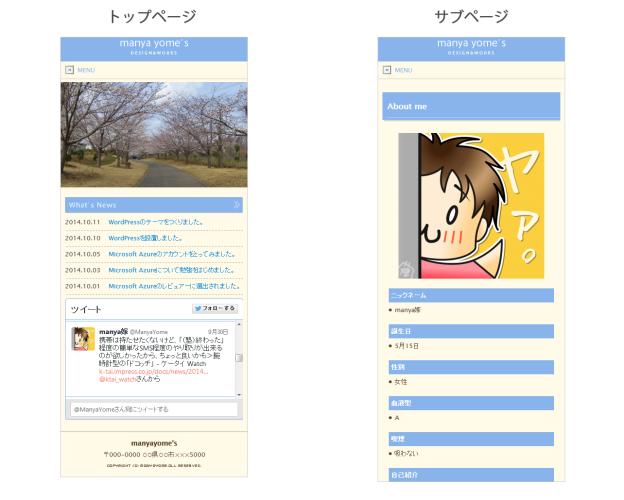The image size is (624, 500).
Task: Click the footer copyright line
Action: pos(154,465)
